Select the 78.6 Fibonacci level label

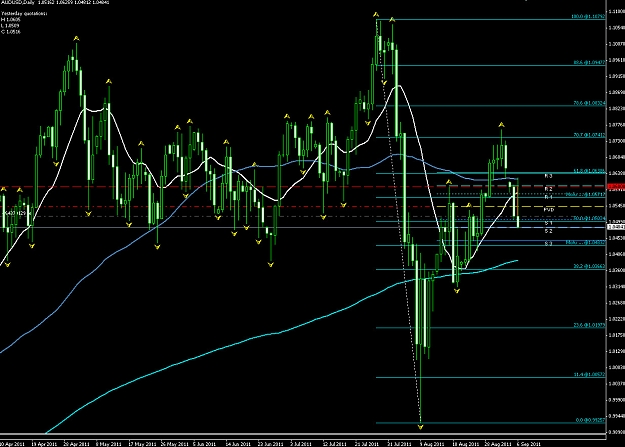point(590,103)
